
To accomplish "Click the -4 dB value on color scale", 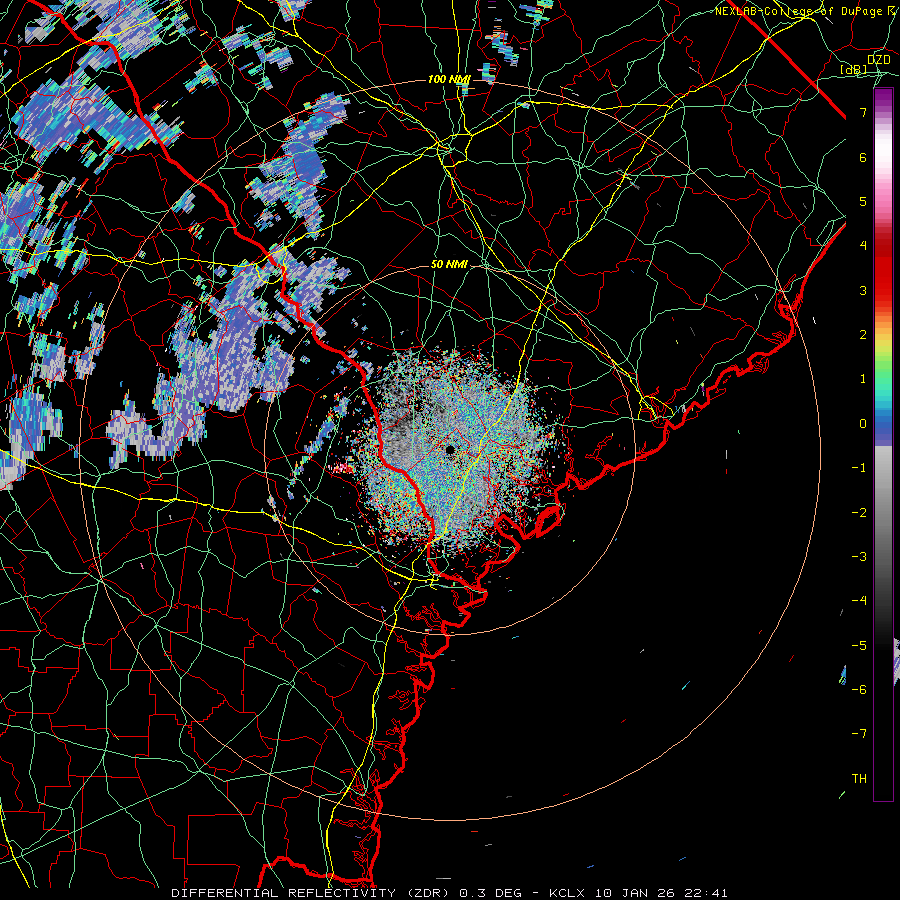I will (859, 600).
